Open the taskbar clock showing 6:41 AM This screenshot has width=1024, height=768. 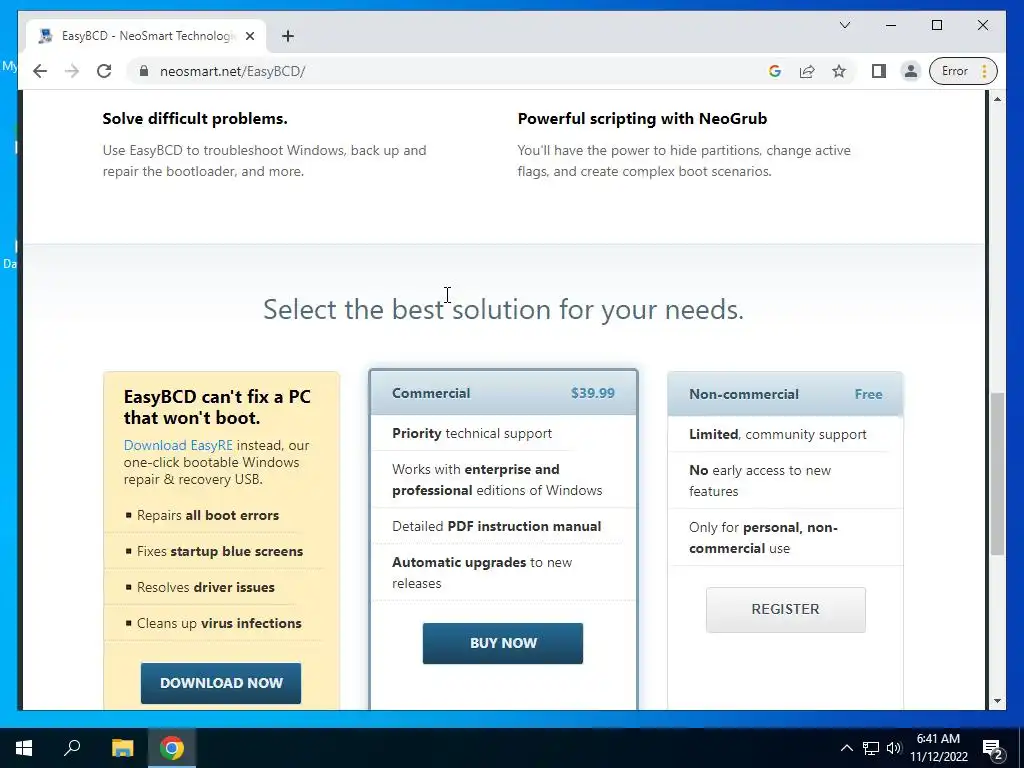(938, 748)
